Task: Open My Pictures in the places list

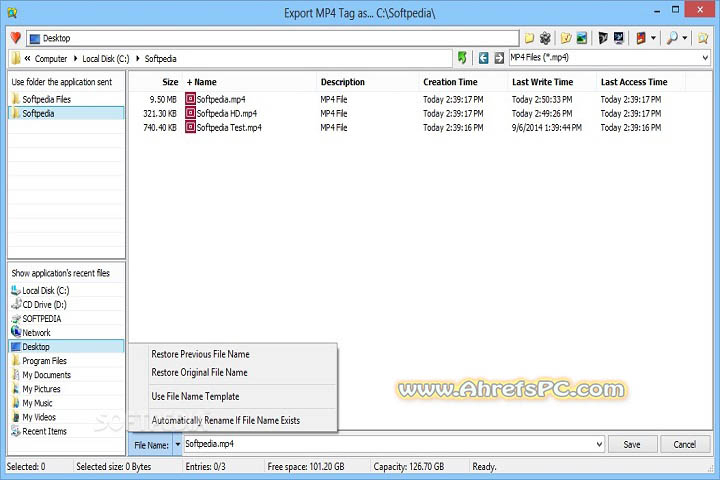Action: [x=67, y=389]
